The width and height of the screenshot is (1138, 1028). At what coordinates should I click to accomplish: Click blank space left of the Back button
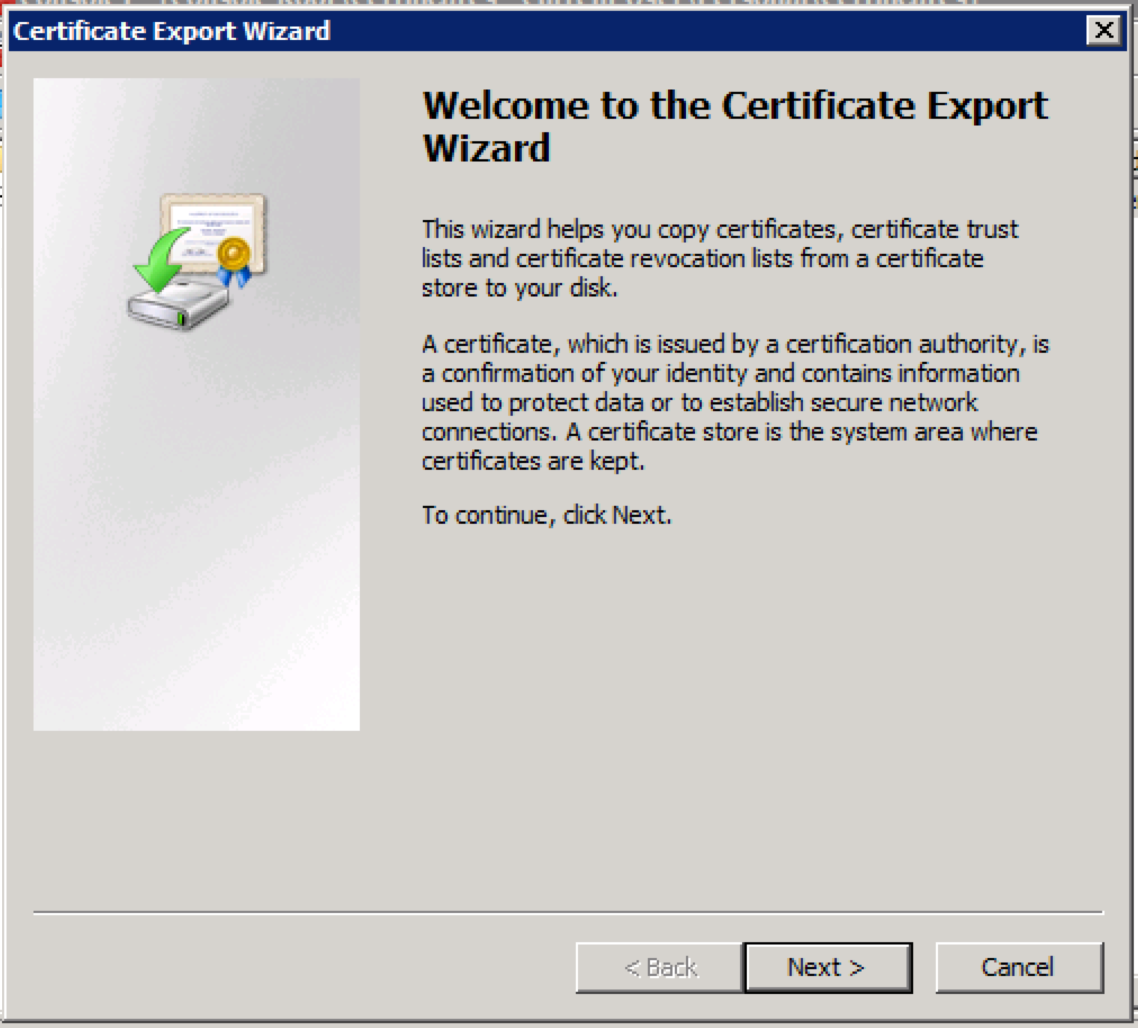click(x=300, y=967)
